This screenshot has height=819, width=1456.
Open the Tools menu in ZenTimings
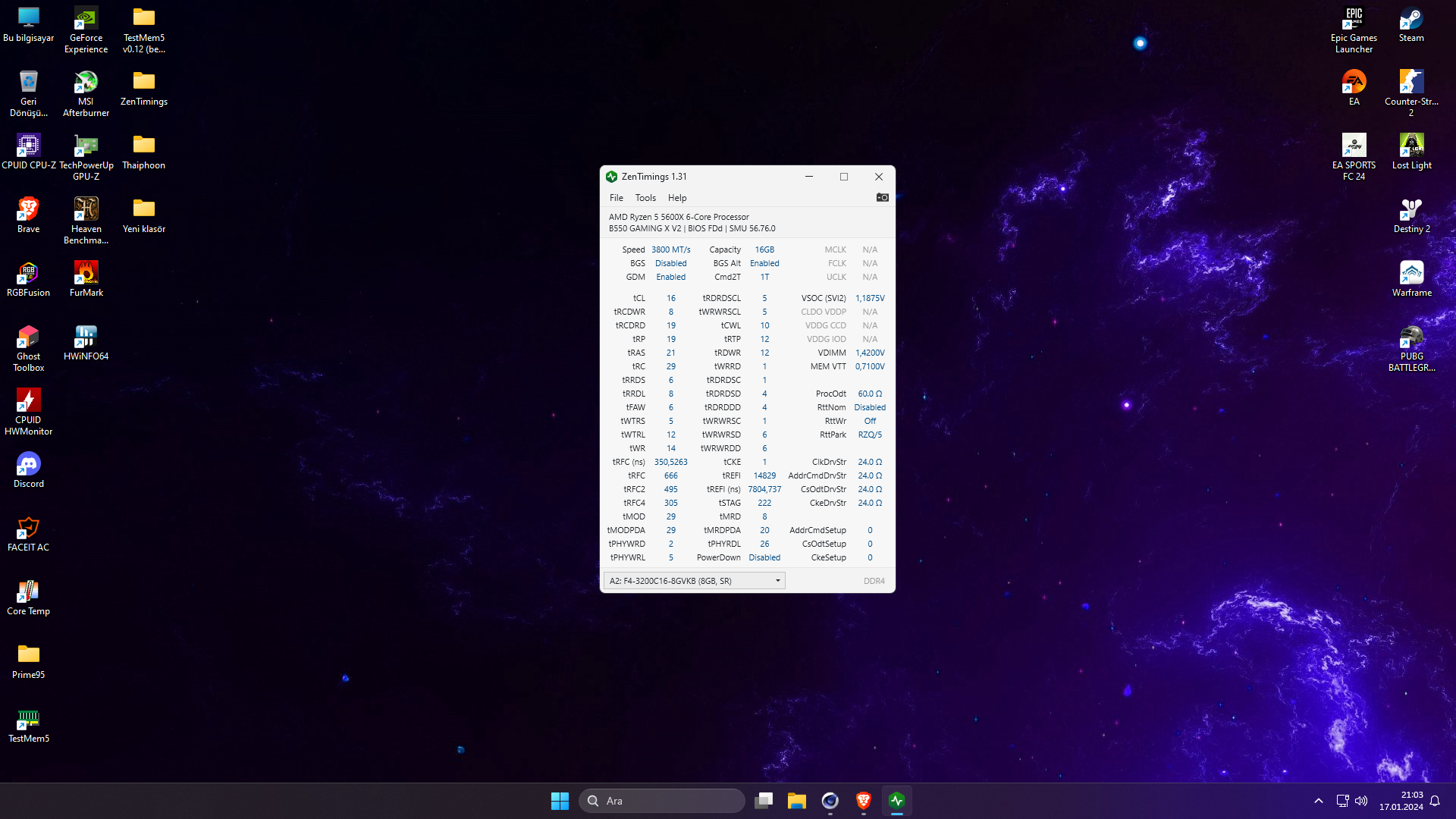click(645, 198)
